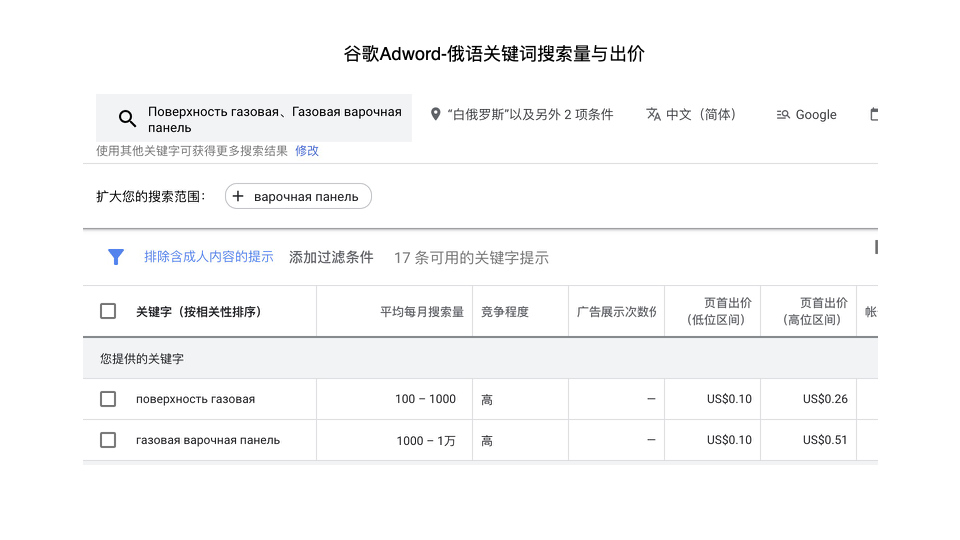
Task: Click keyword text поверхность газовая
Action: point(195,399)
